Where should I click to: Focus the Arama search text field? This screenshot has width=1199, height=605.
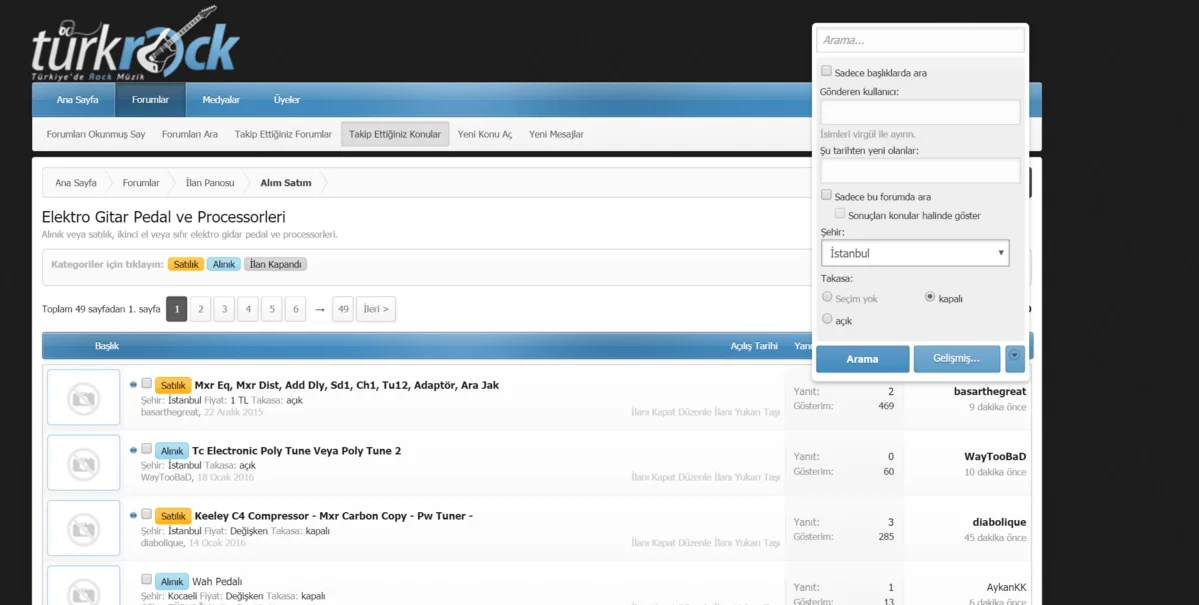point(920,40)
